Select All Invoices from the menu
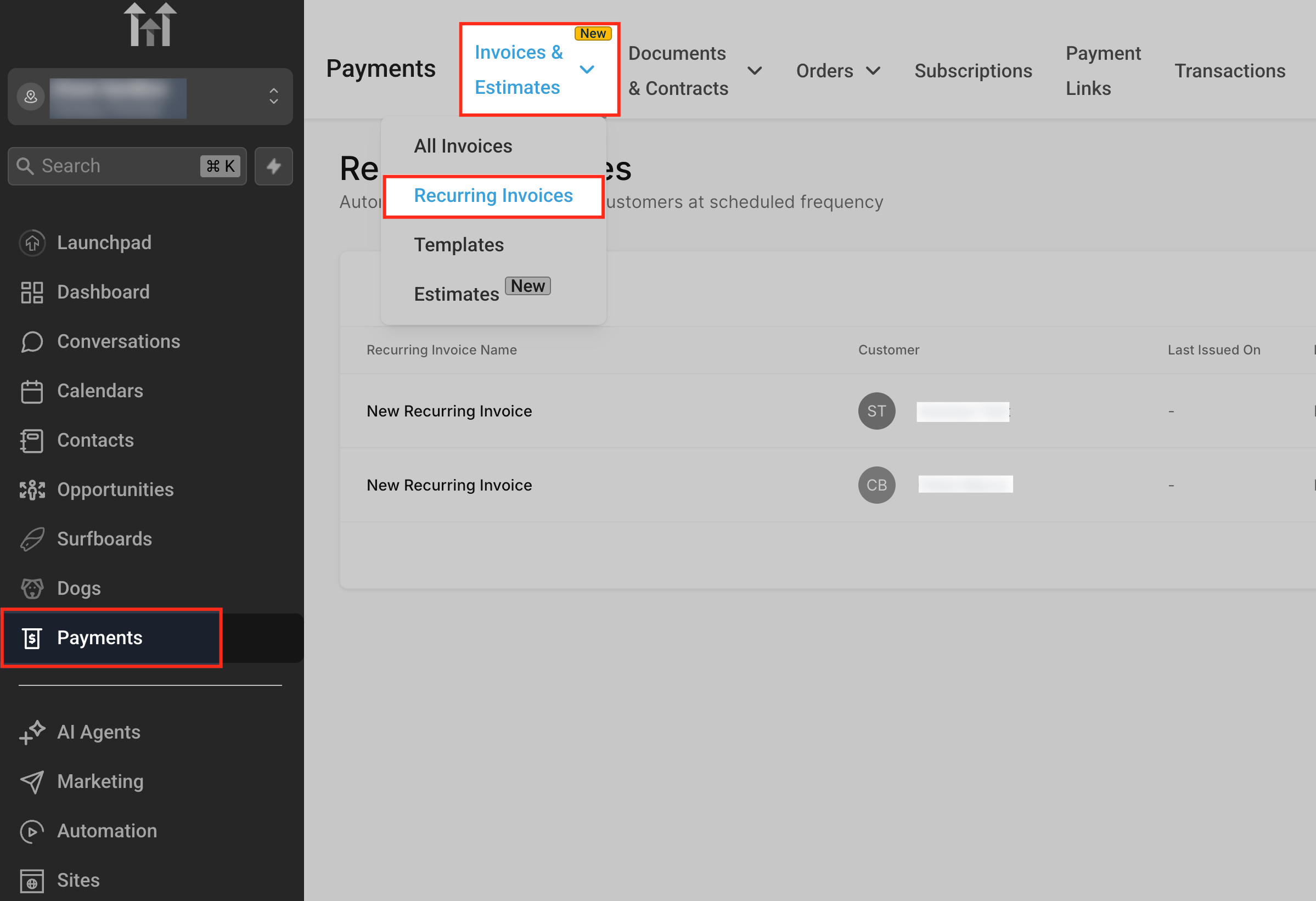The height and width of the screenshot is (901, 1316). click(x=463, y=146)
